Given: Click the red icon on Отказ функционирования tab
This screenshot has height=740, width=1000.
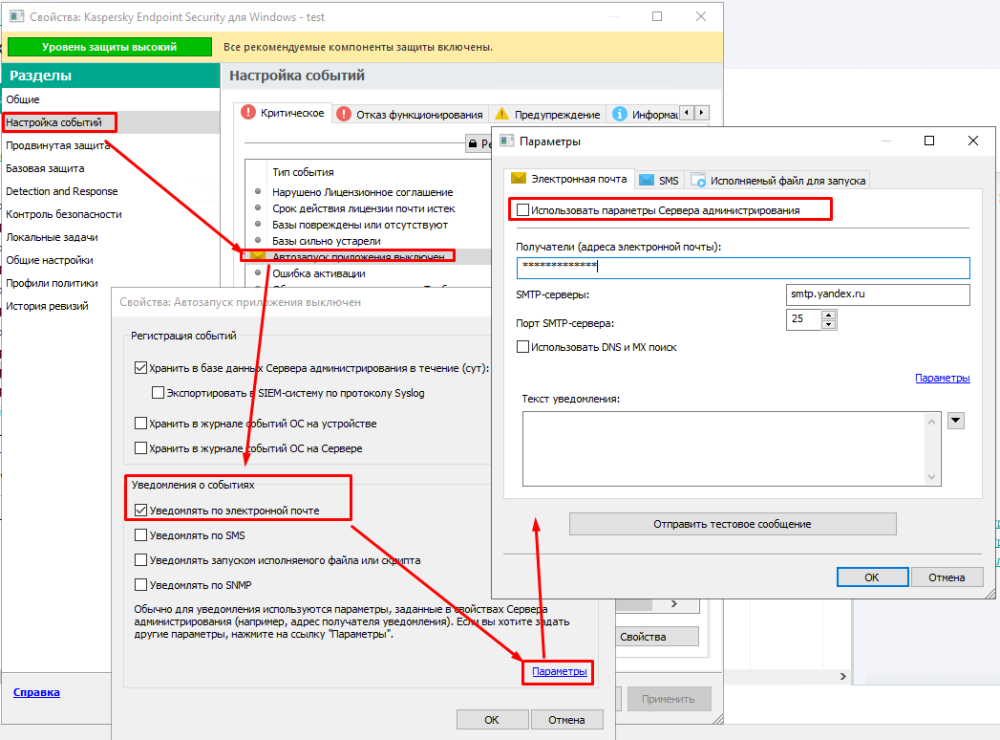Looking at the screenshot, I should coord(344,114).
